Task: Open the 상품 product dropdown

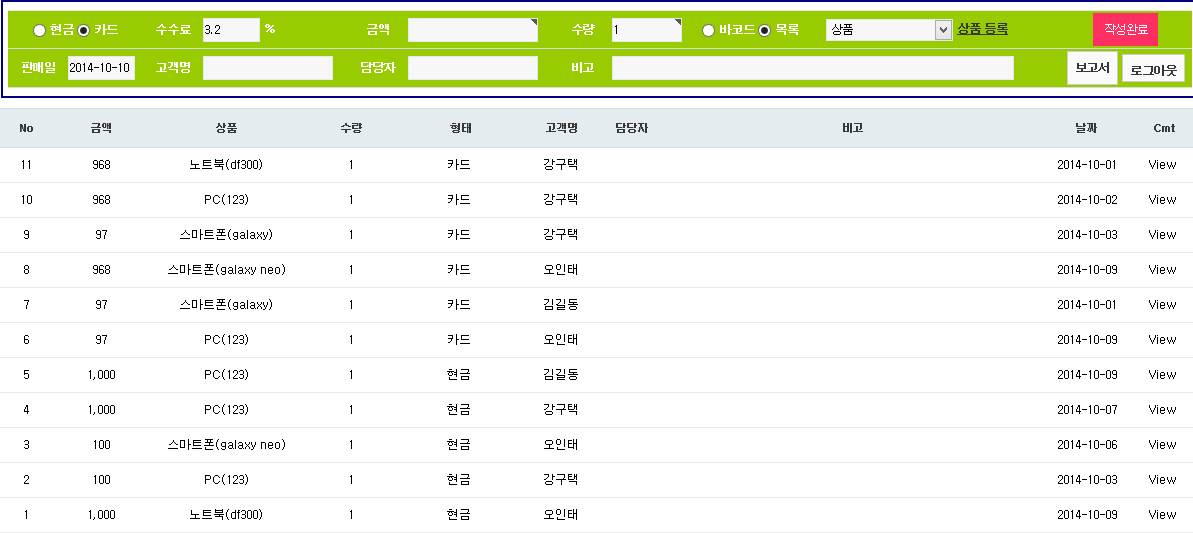Action: [888, 30]
